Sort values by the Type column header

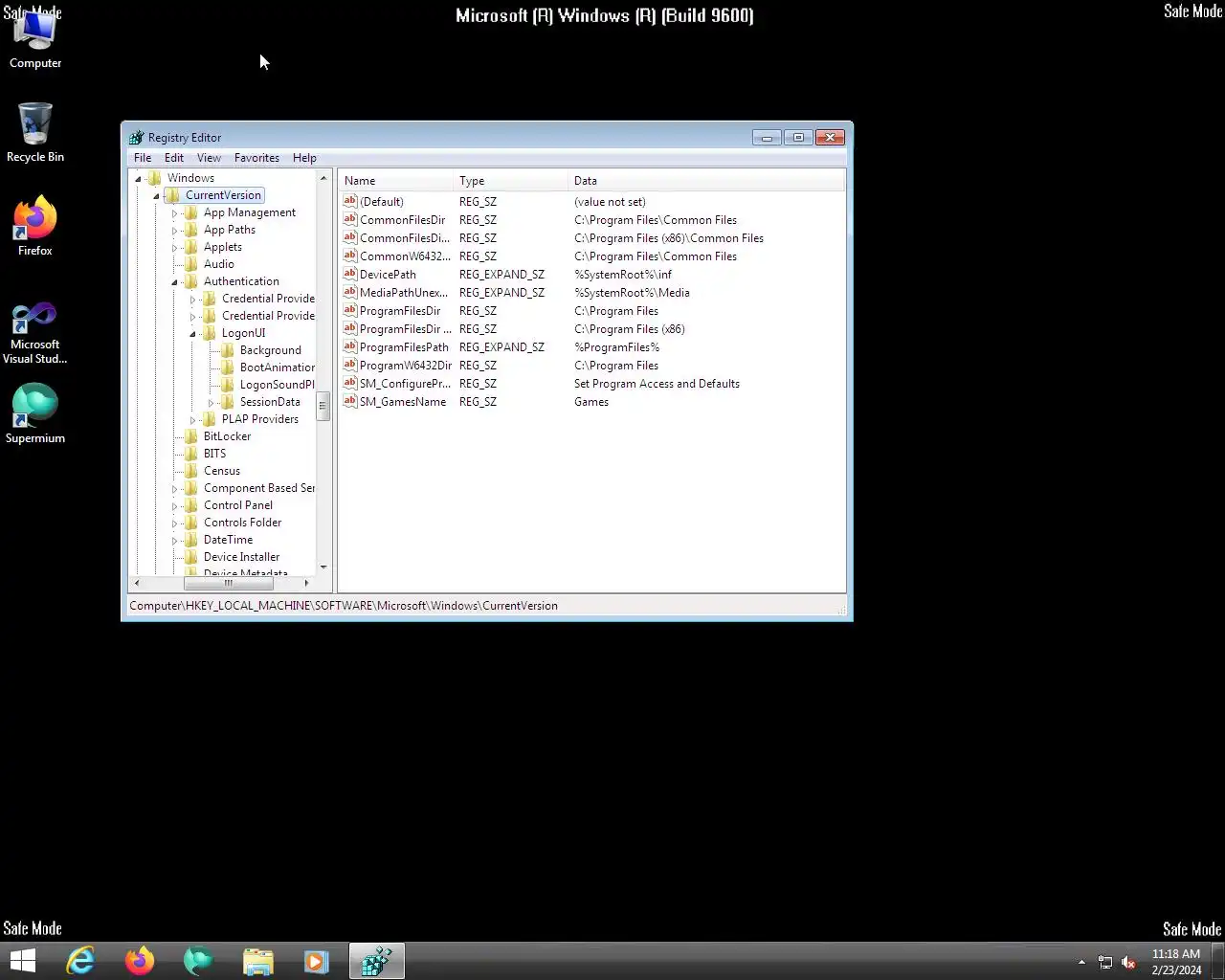click(x=510, y=181)
